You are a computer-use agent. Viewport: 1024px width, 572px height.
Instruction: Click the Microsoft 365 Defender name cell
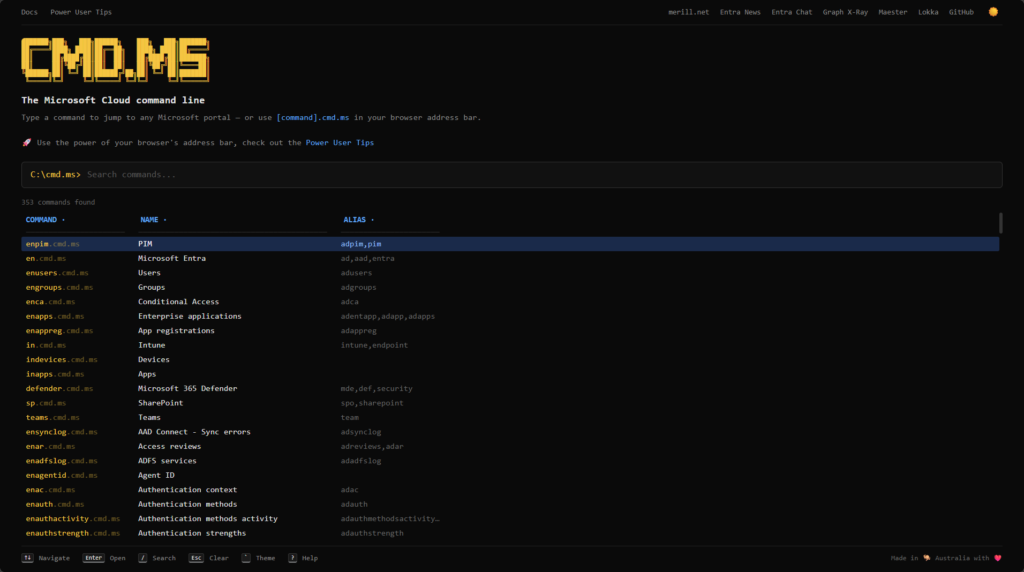tap(187, 389)
